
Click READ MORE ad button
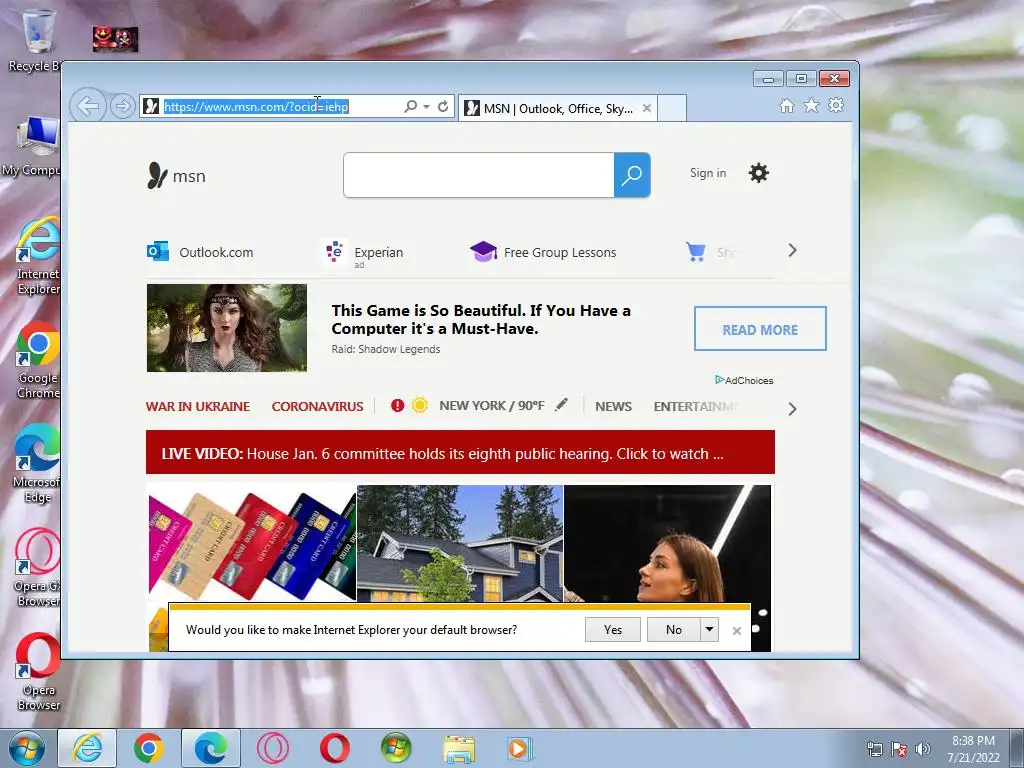760,328
